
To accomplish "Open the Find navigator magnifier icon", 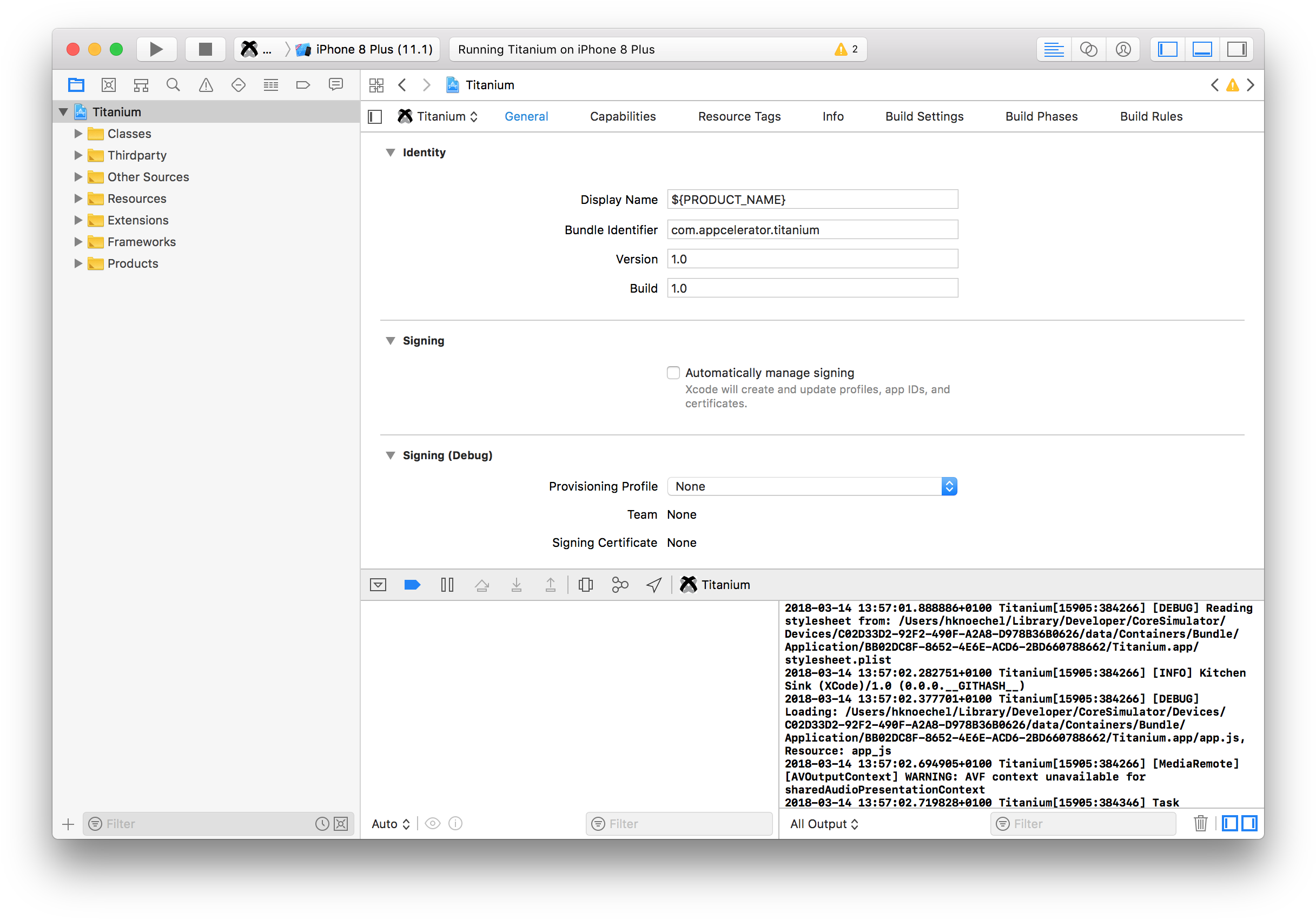I will (173, 85).
